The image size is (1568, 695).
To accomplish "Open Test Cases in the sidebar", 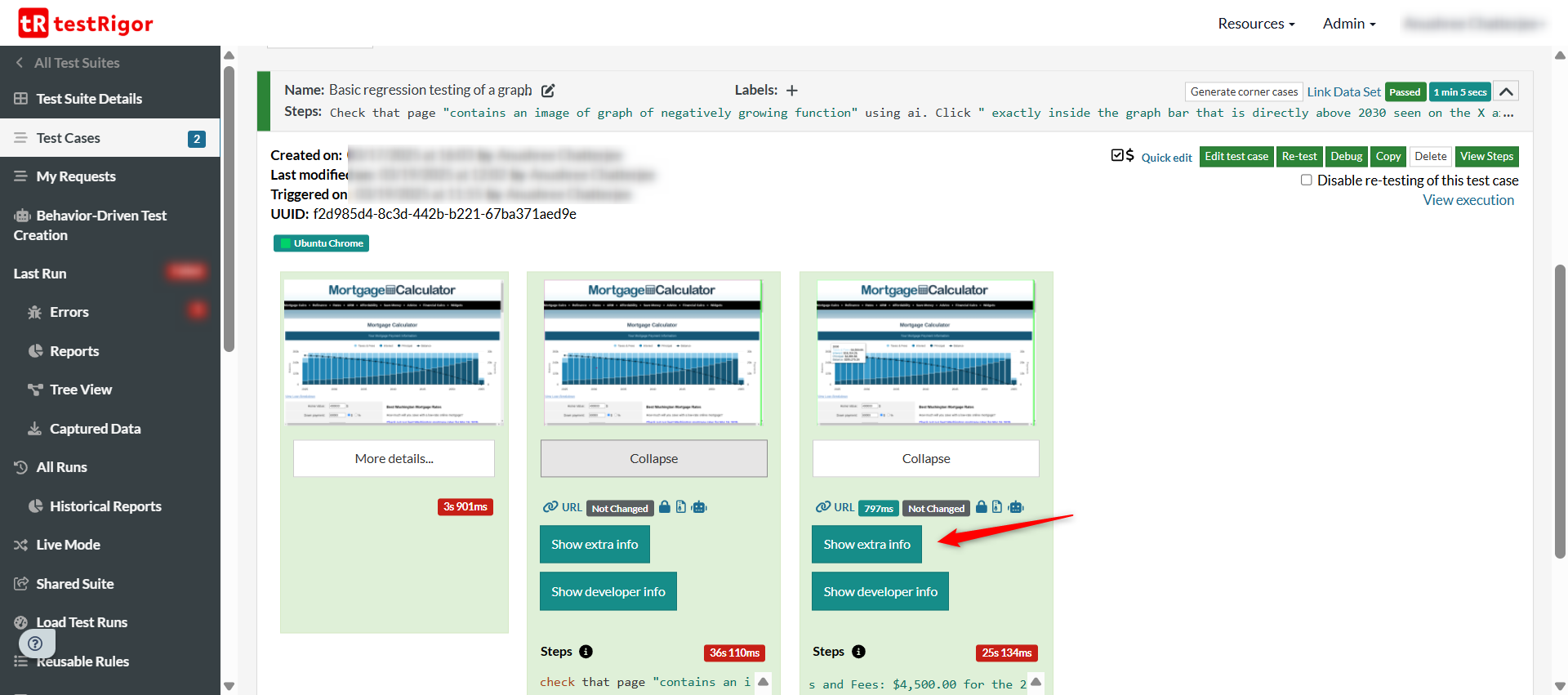I will click(x=69, y=138).
